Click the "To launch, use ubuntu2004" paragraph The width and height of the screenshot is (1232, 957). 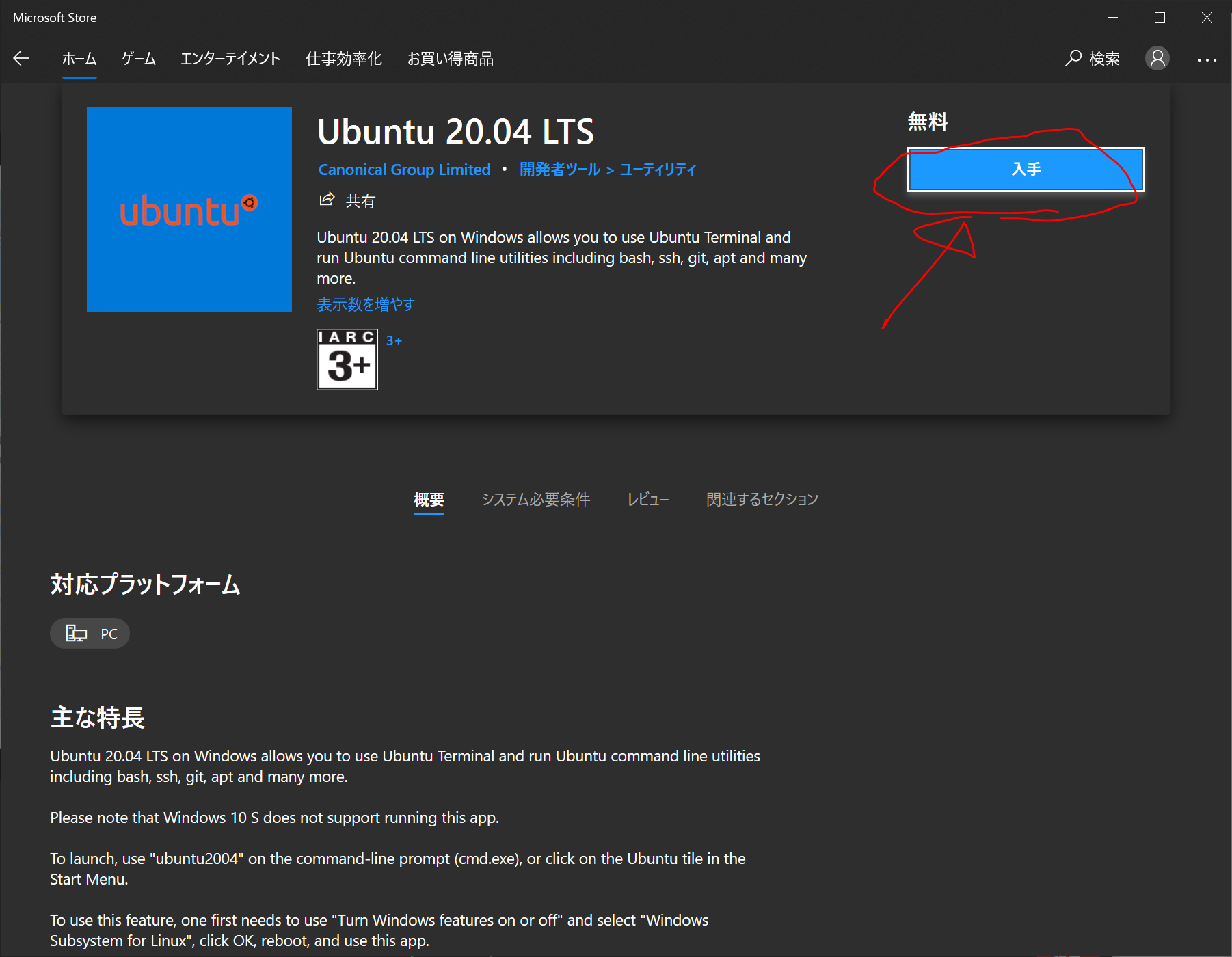coord(398,869)
